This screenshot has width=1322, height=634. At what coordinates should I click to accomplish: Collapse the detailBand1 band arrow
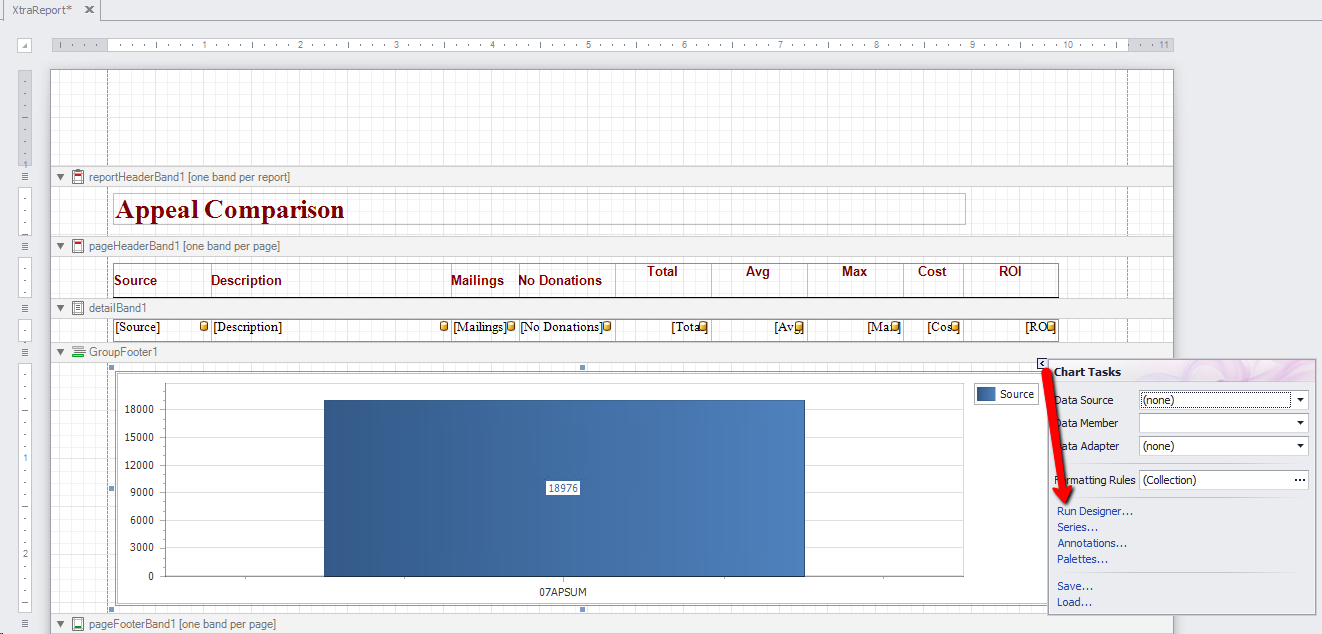[61, 308]
